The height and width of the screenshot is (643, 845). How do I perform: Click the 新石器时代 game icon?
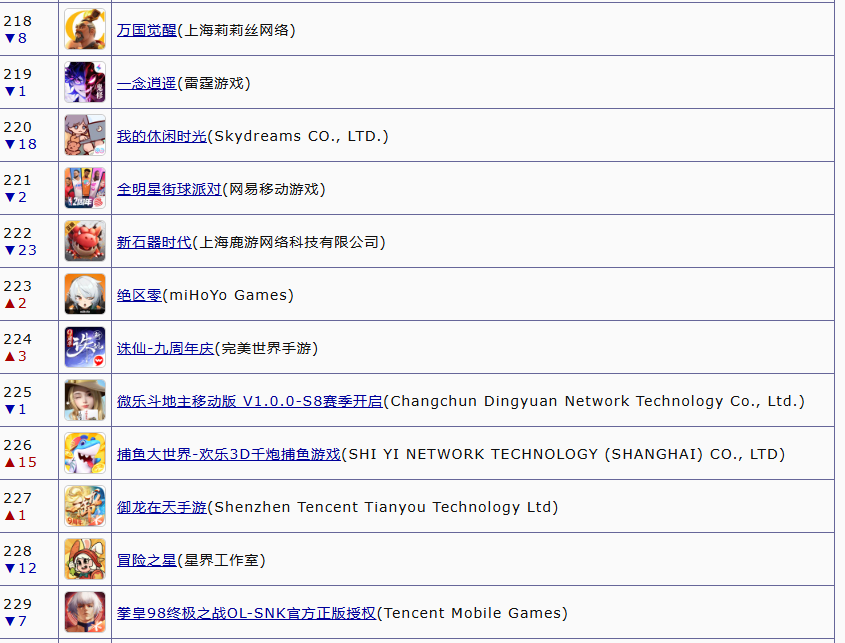(85, 241)
